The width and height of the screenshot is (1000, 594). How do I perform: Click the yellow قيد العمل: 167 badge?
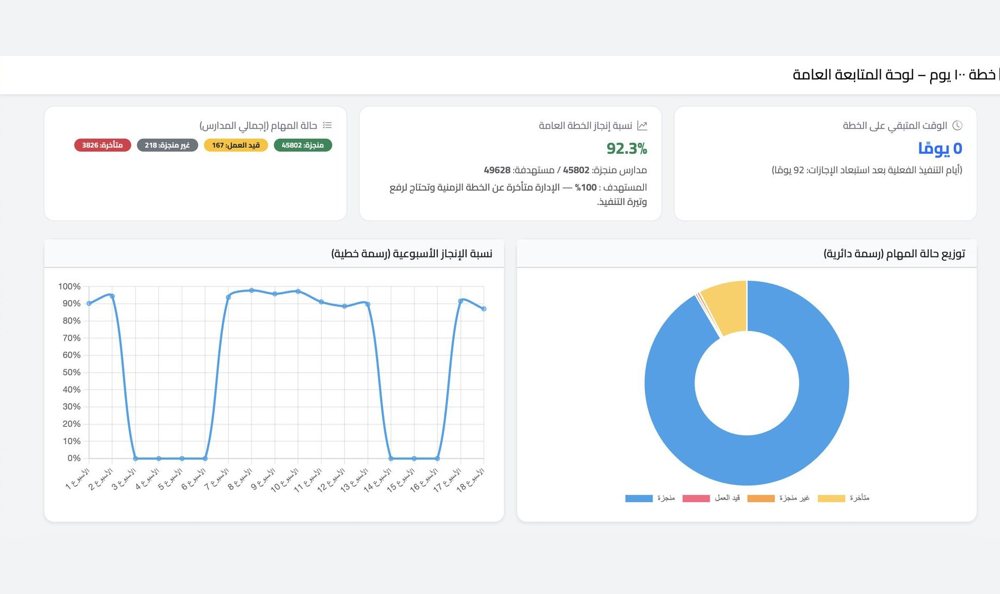(x=236, y=145)
